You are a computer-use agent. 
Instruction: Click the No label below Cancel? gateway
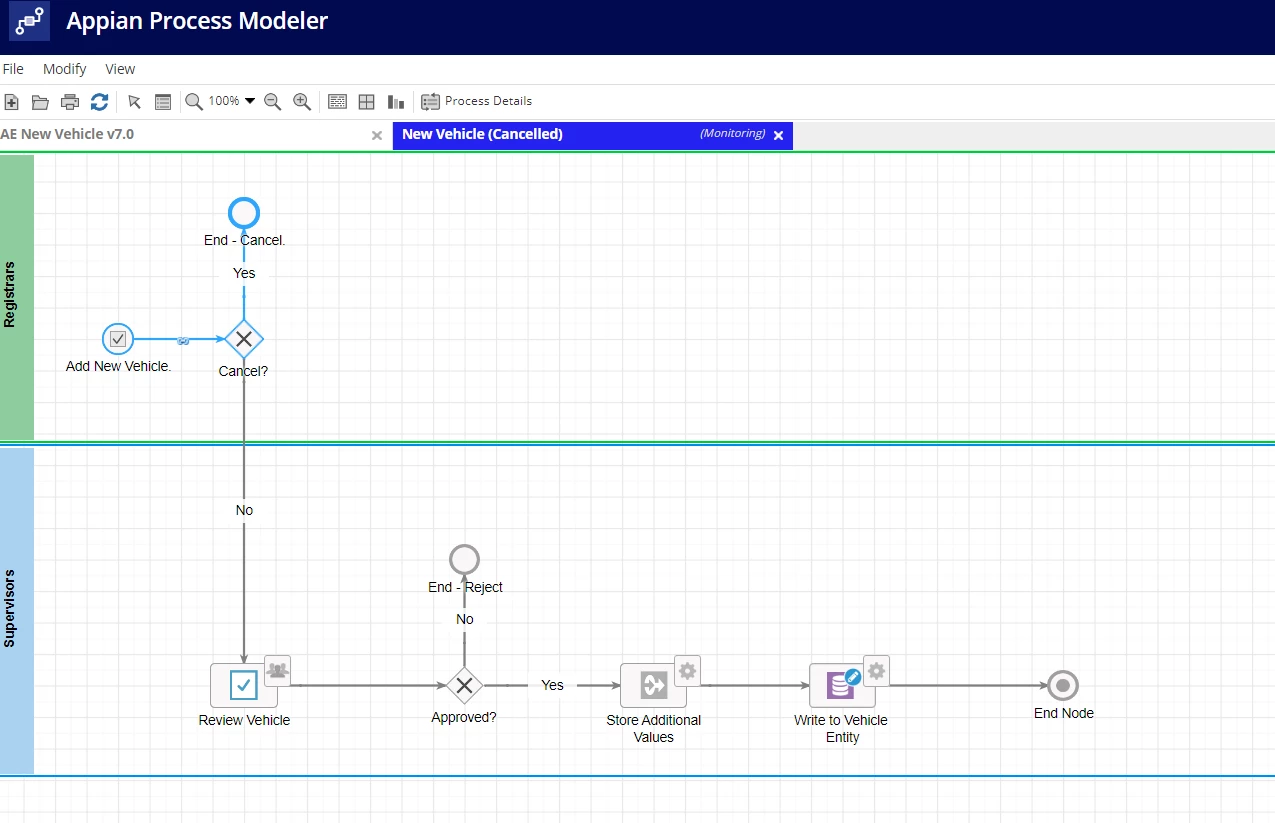click(244, 510)
